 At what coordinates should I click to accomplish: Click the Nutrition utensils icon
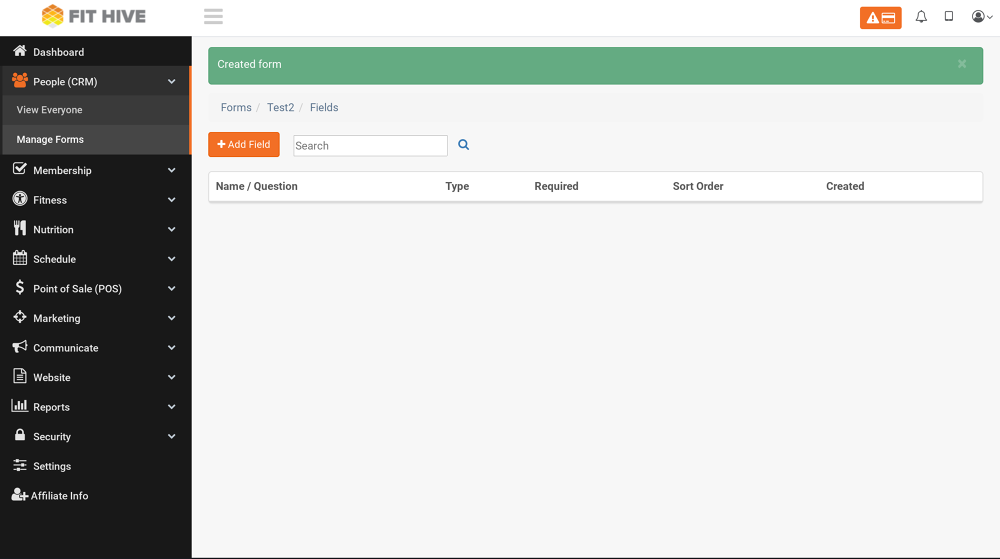tap(20, 228)
